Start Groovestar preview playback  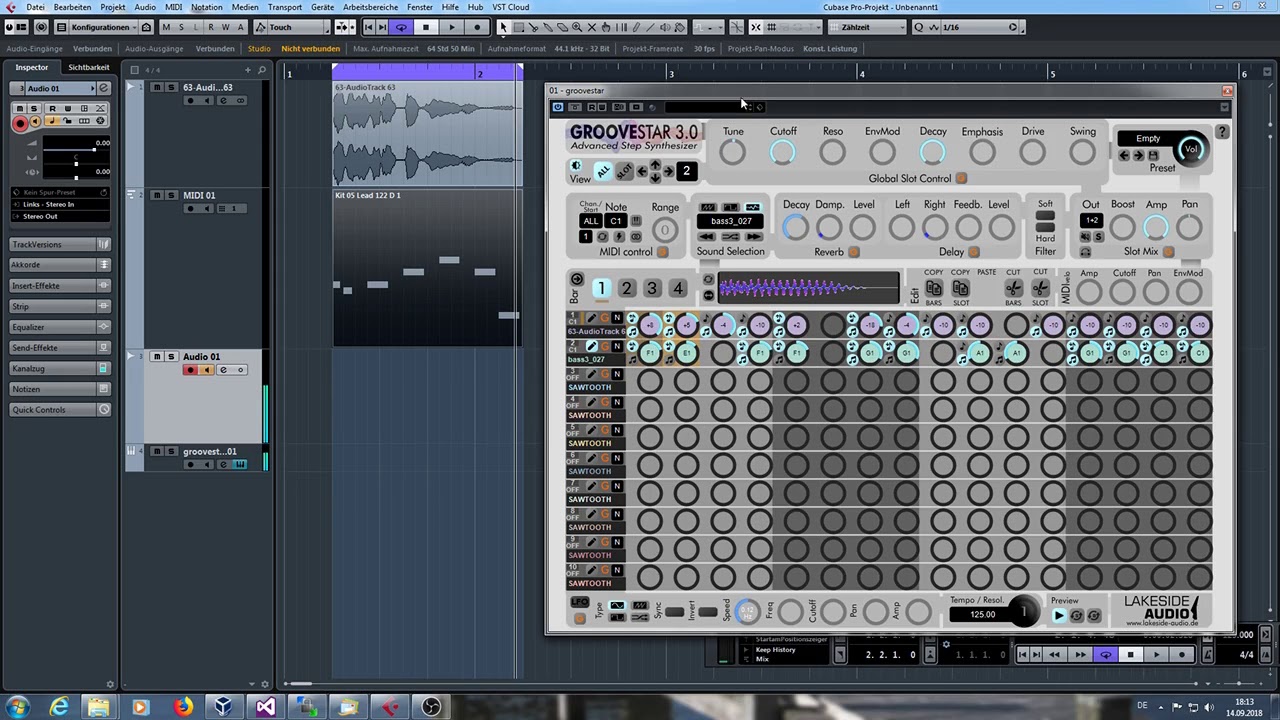(x=1059, y=616)
